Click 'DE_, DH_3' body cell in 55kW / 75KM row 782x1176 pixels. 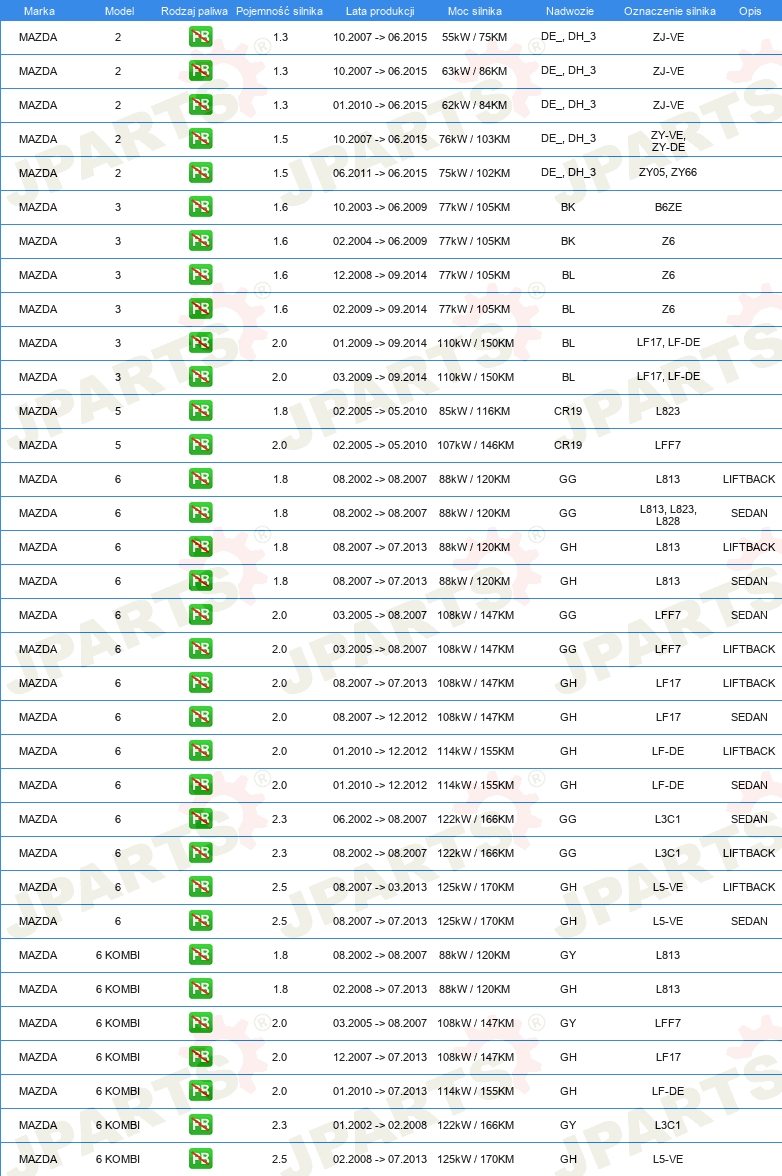pos(568,37)
